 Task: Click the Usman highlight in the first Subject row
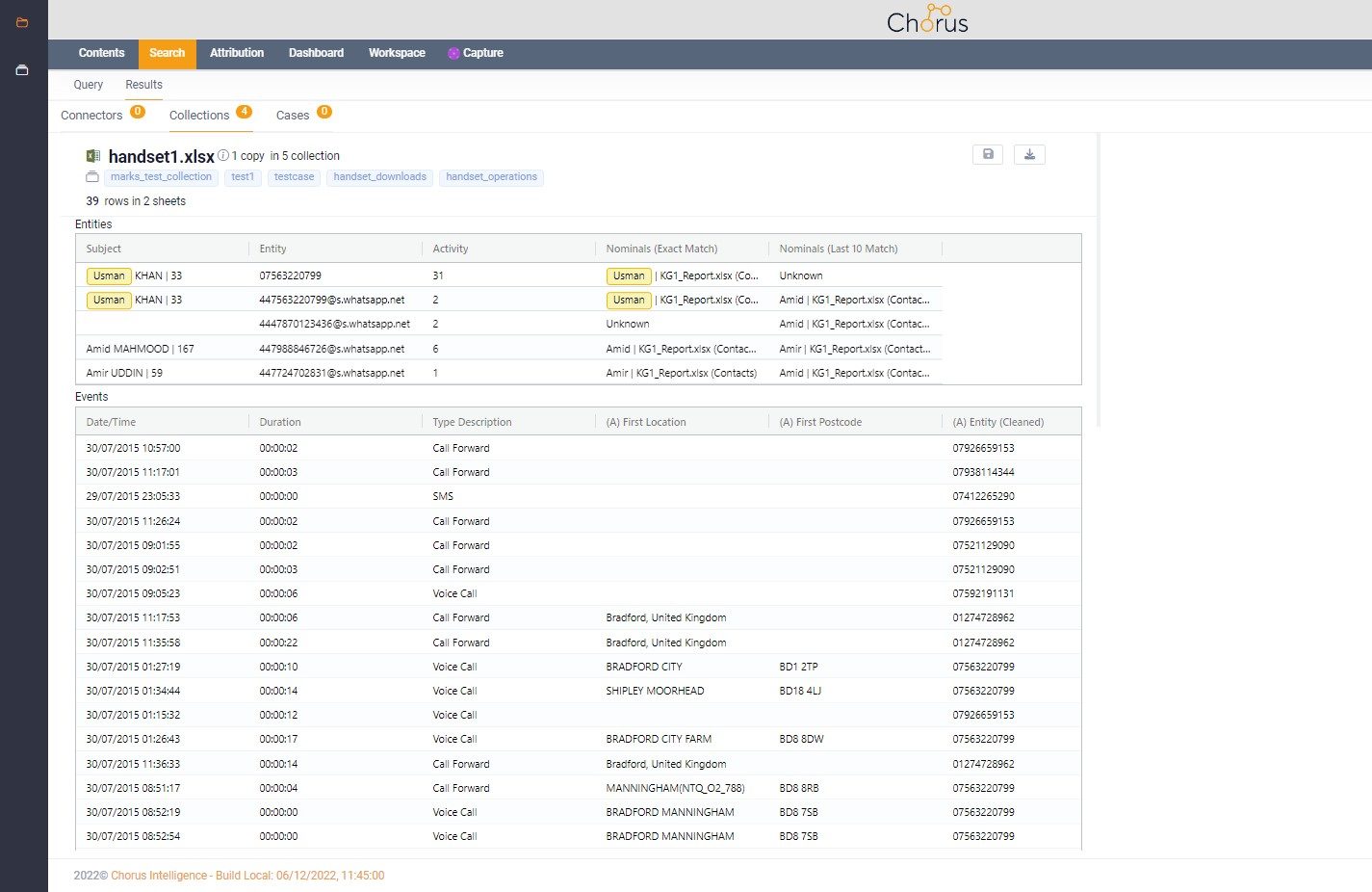click(109, 275)
